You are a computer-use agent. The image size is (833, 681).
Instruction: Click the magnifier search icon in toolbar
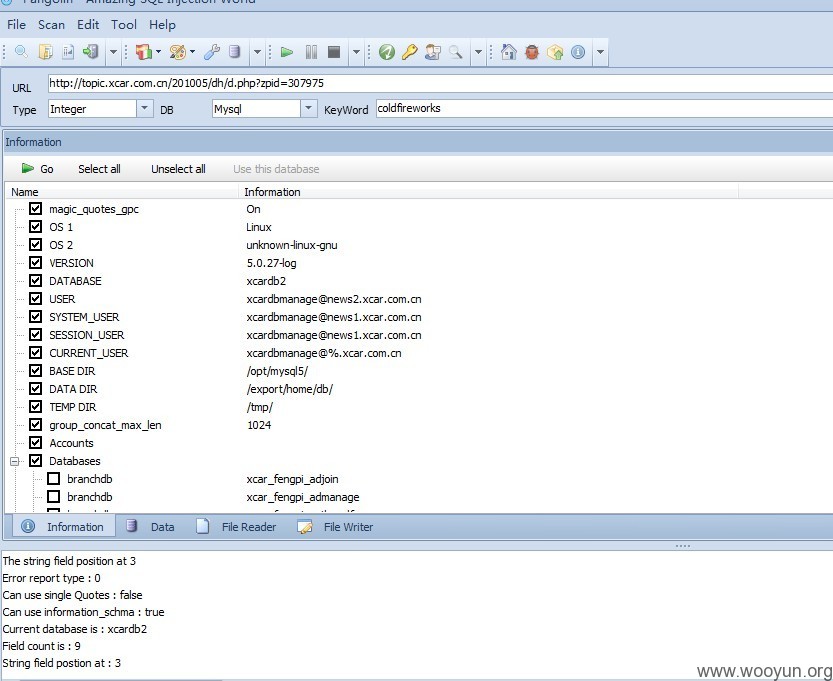21,52
